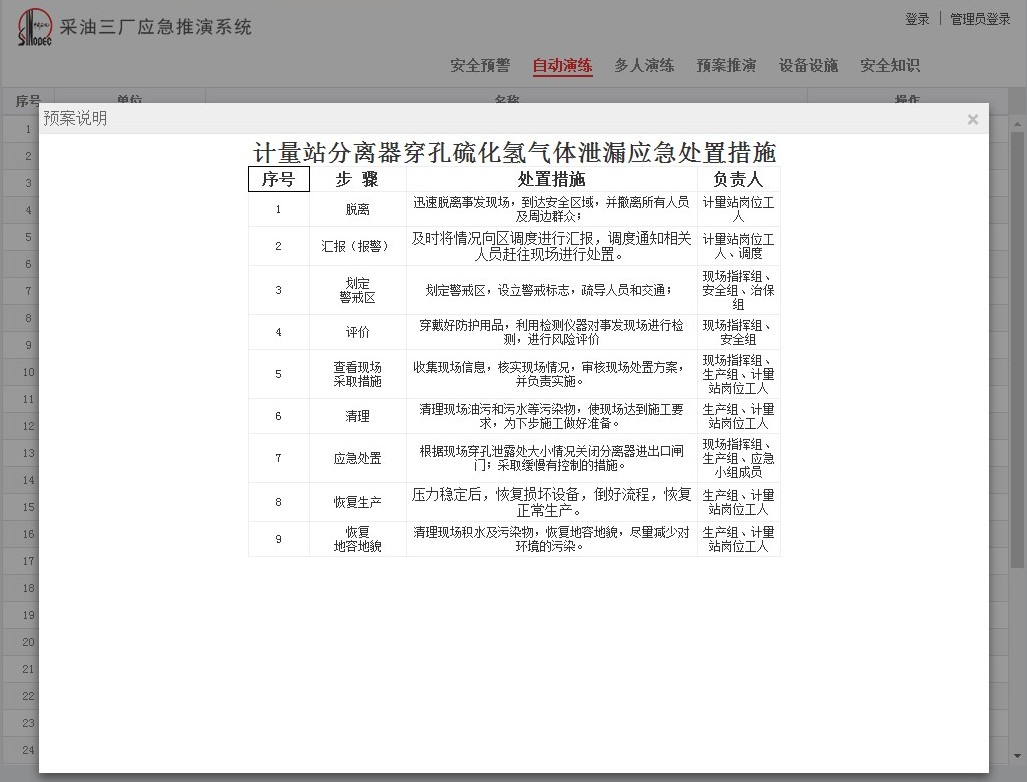Click the 应急处置 step in row 7
1027x782 pixels.
coord(357,459)
